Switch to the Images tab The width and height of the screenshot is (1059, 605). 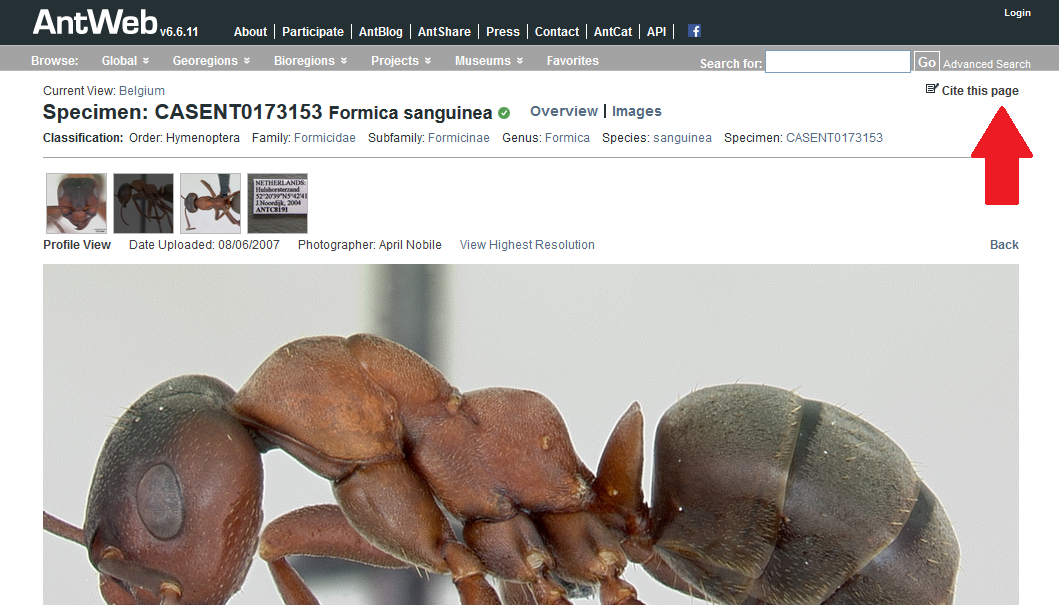(636, 111)
